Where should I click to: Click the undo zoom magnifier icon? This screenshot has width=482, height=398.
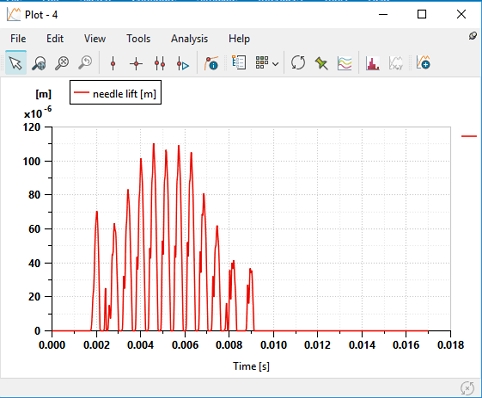[85, 63]
